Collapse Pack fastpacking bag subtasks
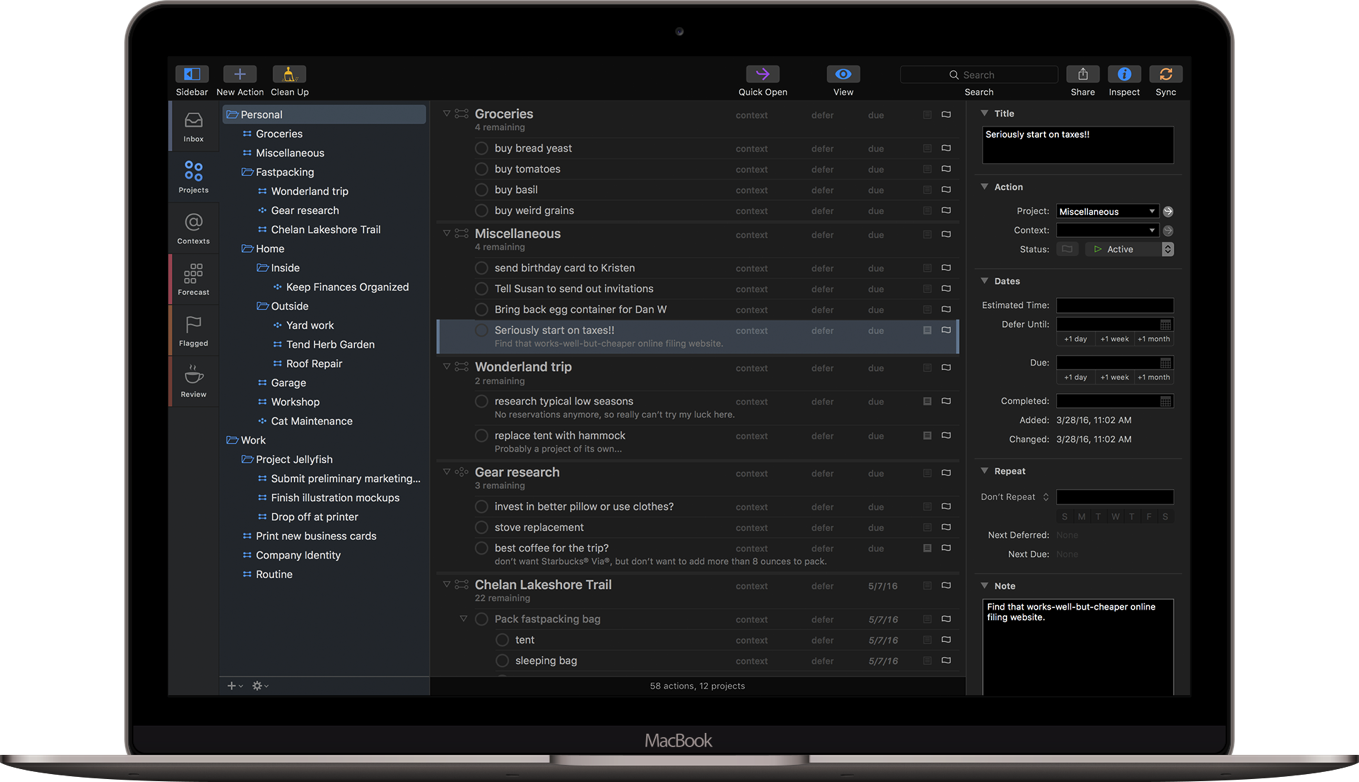1359x782 pixels. click(x=463, y=619)
